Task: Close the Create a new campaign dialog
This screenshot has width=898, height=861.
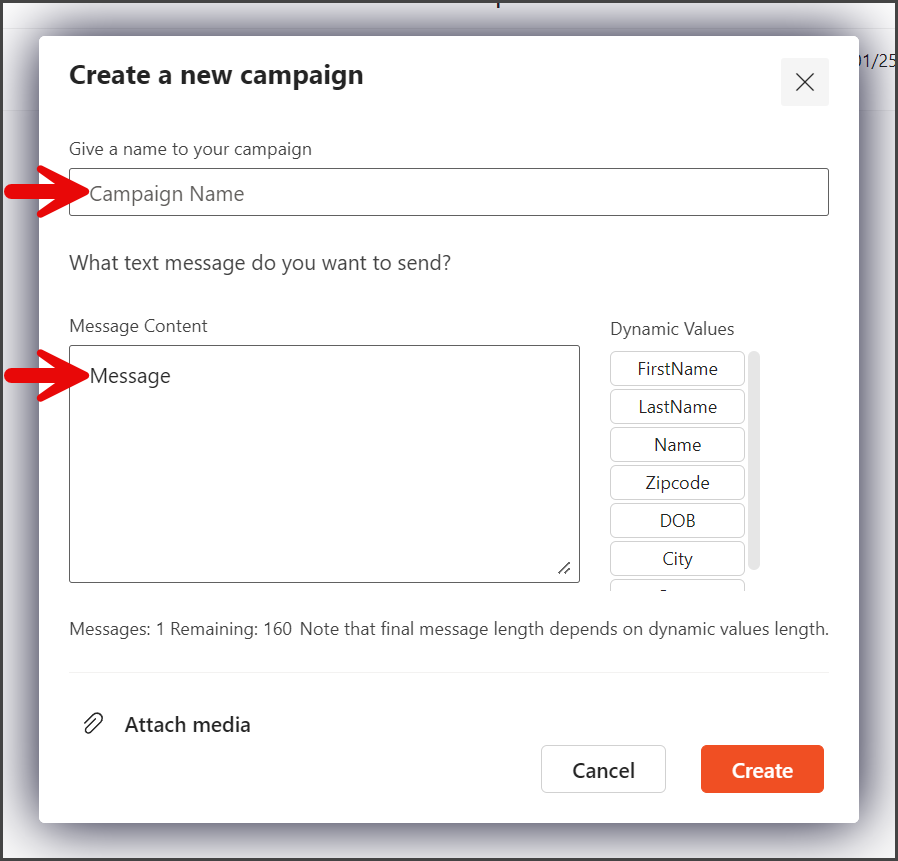Action: [x=804, y=82]
